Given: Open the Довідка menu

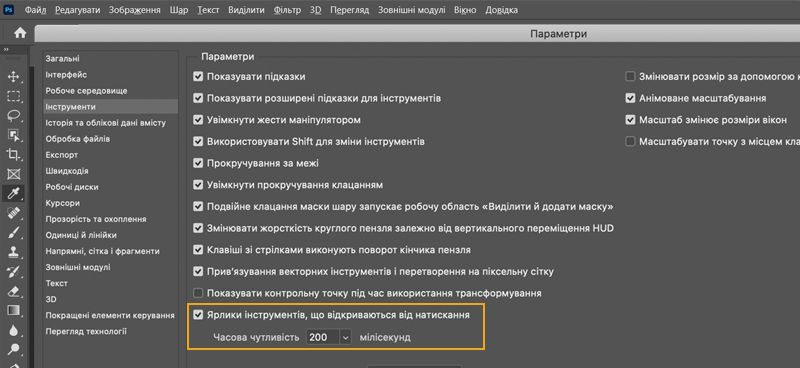Looking at the screenshot, I should [501, 10].
